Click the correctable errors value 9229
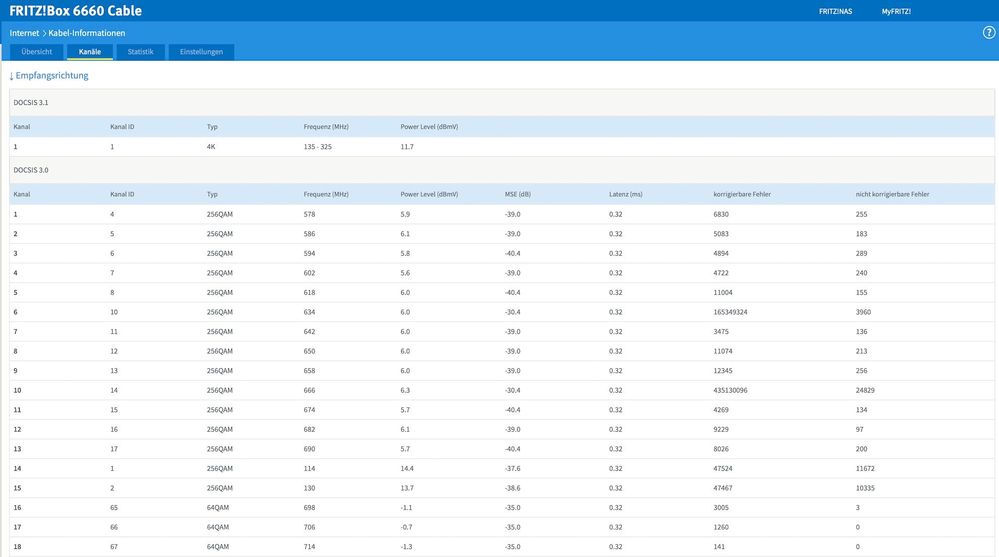The height and width of the screenshot is (557, 999). 721,430
